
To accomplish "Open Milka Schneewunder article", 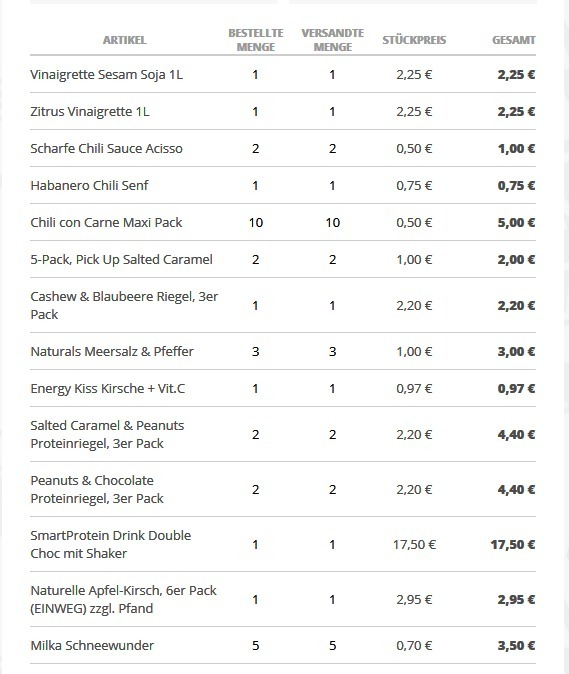I will pos(92,645).
